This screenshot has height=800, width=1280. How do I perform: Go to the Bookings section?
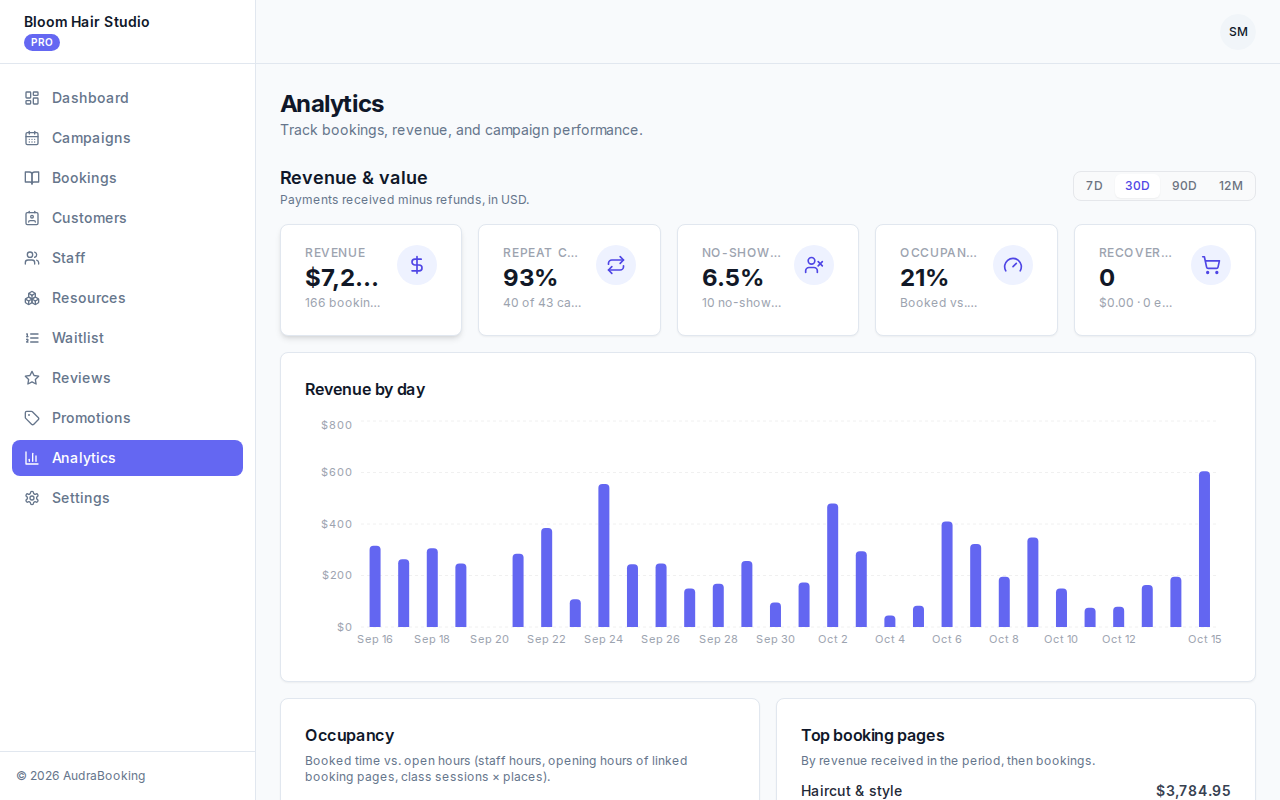coord(127,178)
